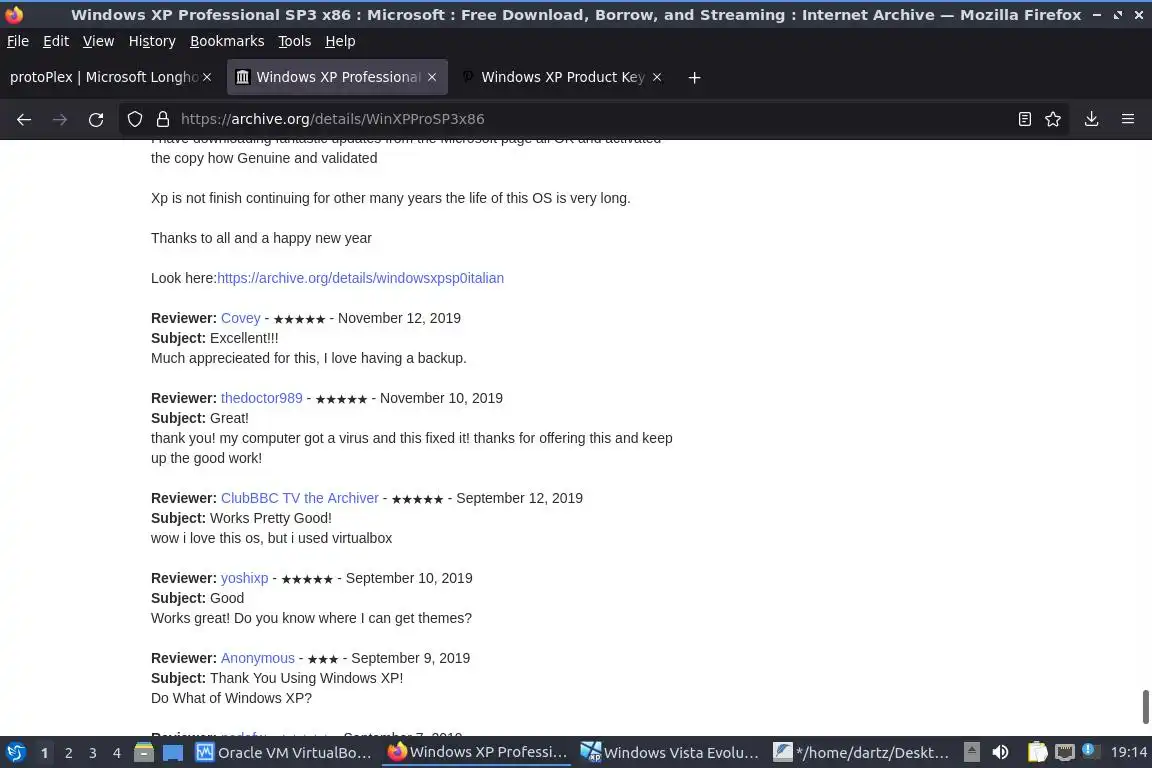Switch to /home/dartz/Desktop editor taskbar window
The height and width of the screenshot is (768, 1152).
[862, 753]
